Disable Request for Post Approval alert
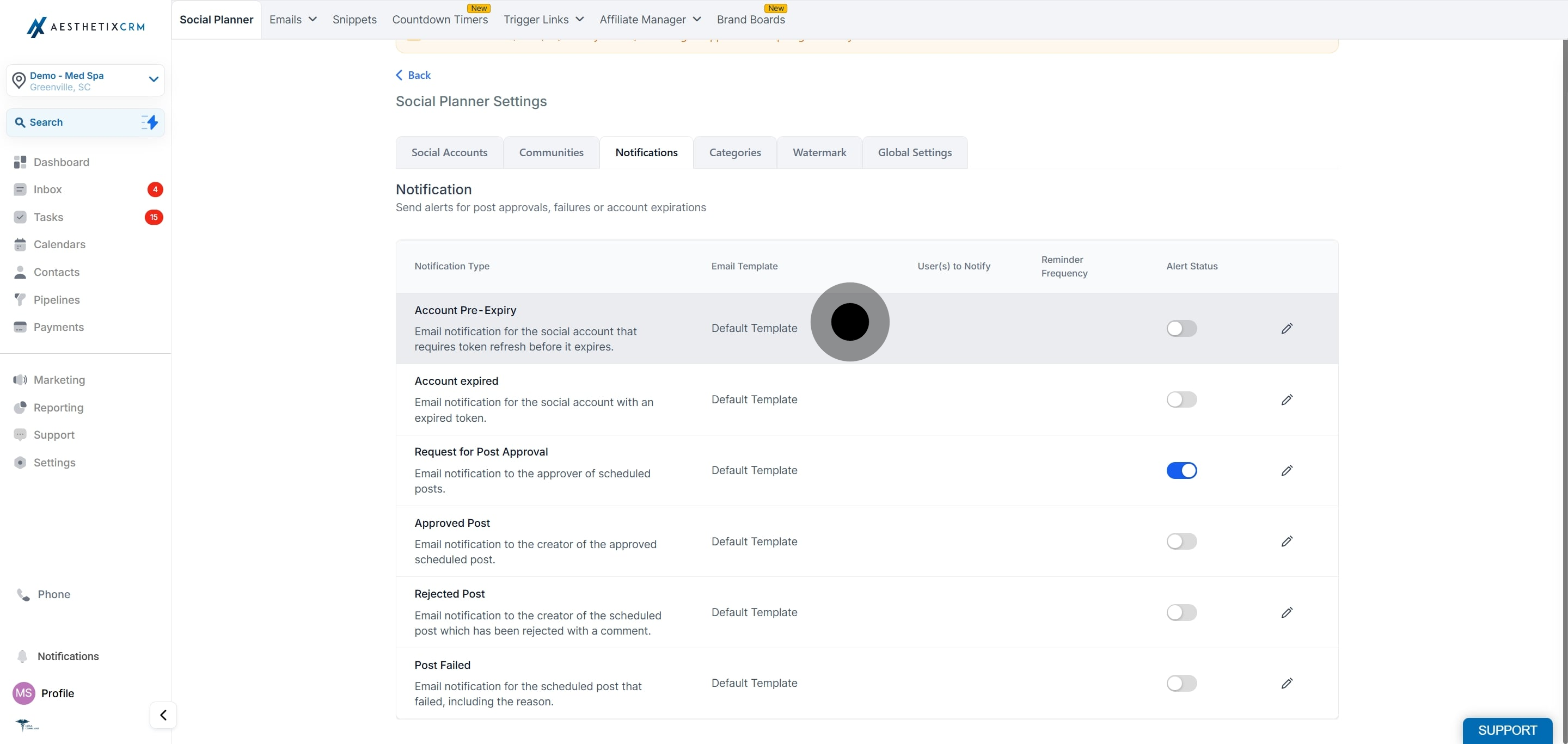This screenshot has width=1568, height=744. pyautogui.click(x=1181, y=471)
